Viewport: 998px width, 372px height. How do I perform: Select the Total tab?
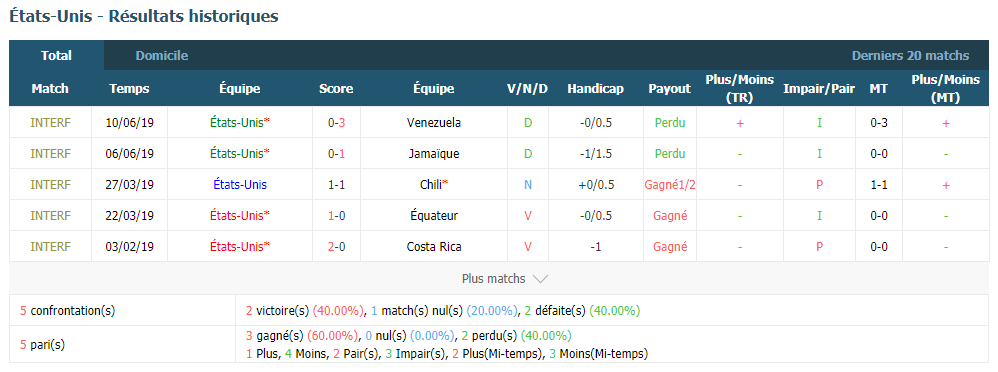point(57,55)
